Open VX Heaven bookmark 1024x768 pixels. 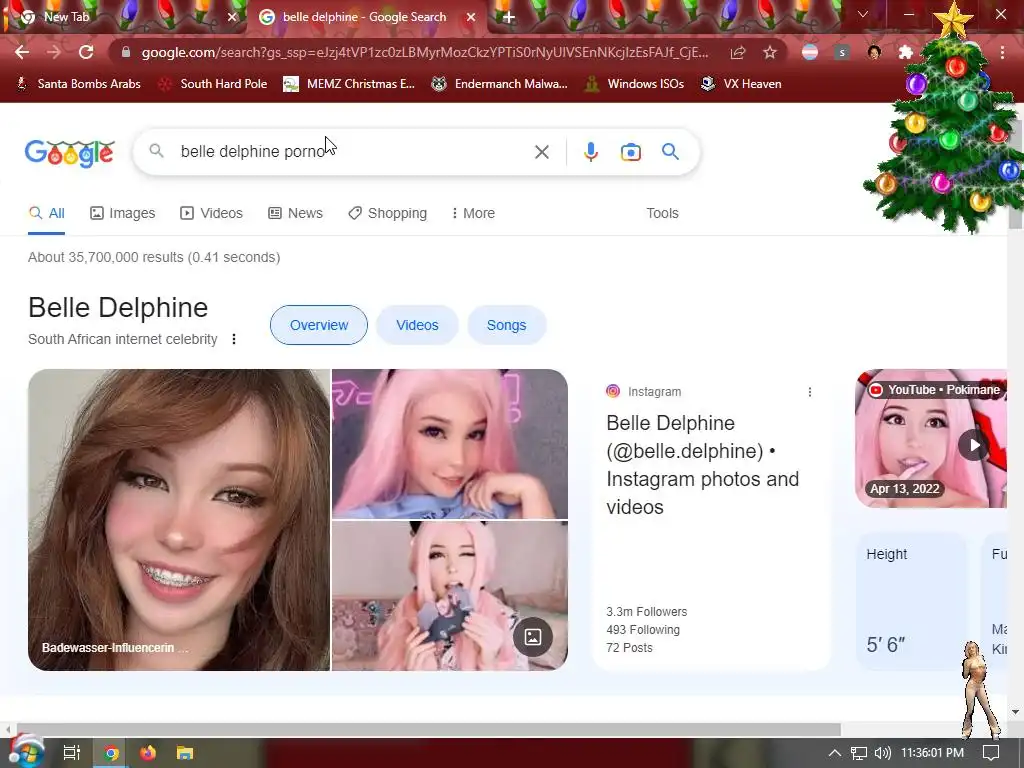(741, 84)
